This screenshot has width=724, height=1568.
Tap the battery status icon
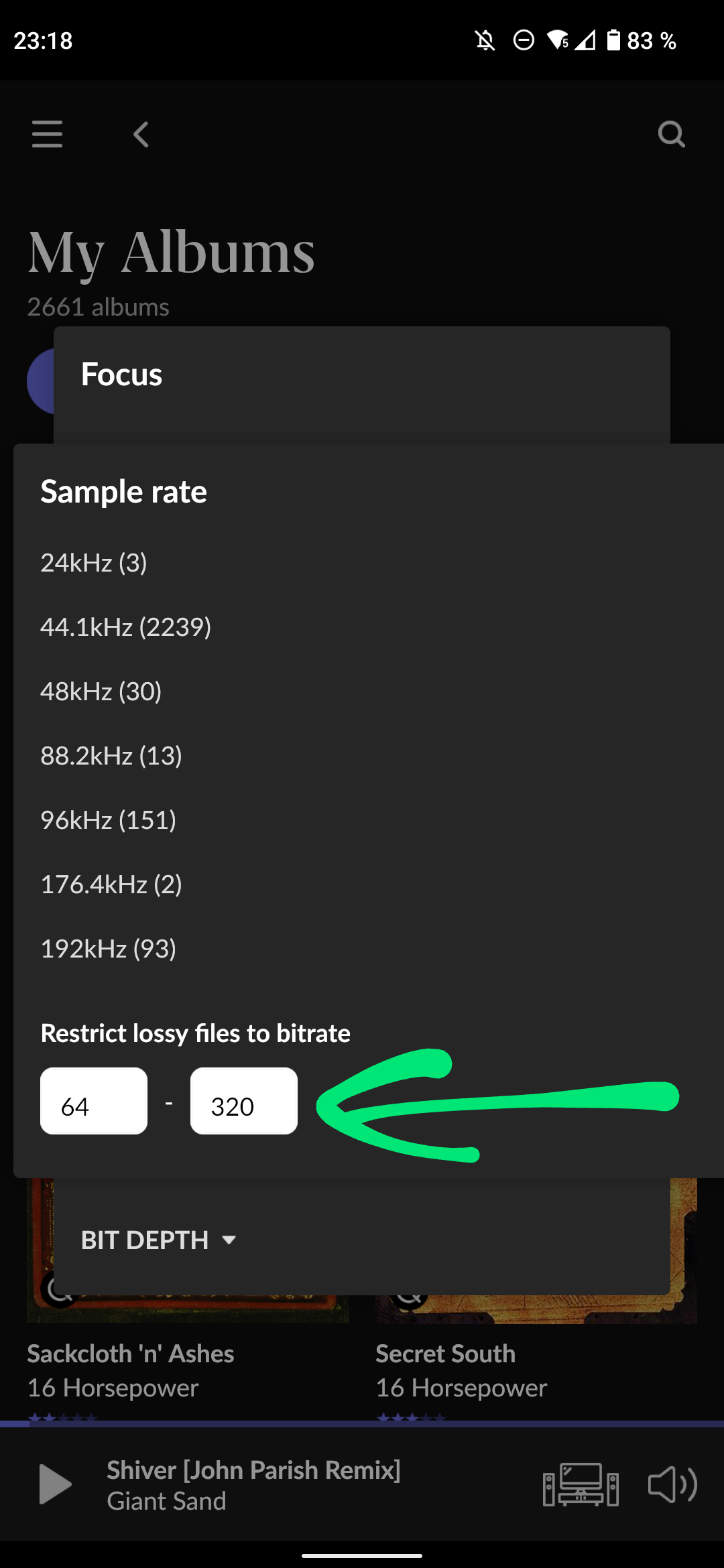coord(613,40)
